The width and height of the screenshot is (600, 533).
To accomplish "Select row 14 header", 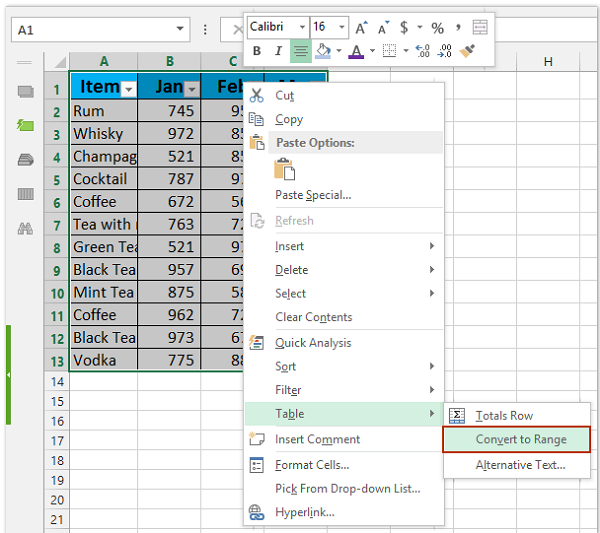I will [x=57, y=381].
